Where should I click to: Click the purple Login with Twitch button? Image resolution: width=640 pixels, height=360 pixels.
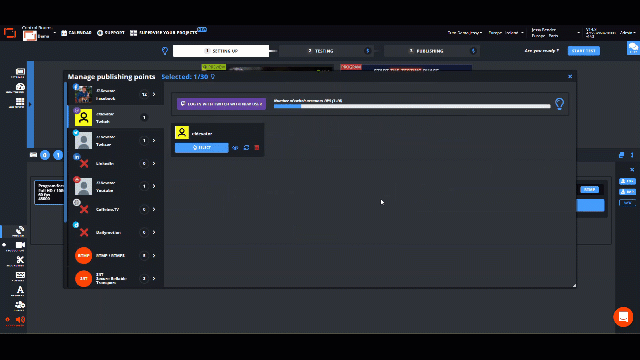[221, 104]
